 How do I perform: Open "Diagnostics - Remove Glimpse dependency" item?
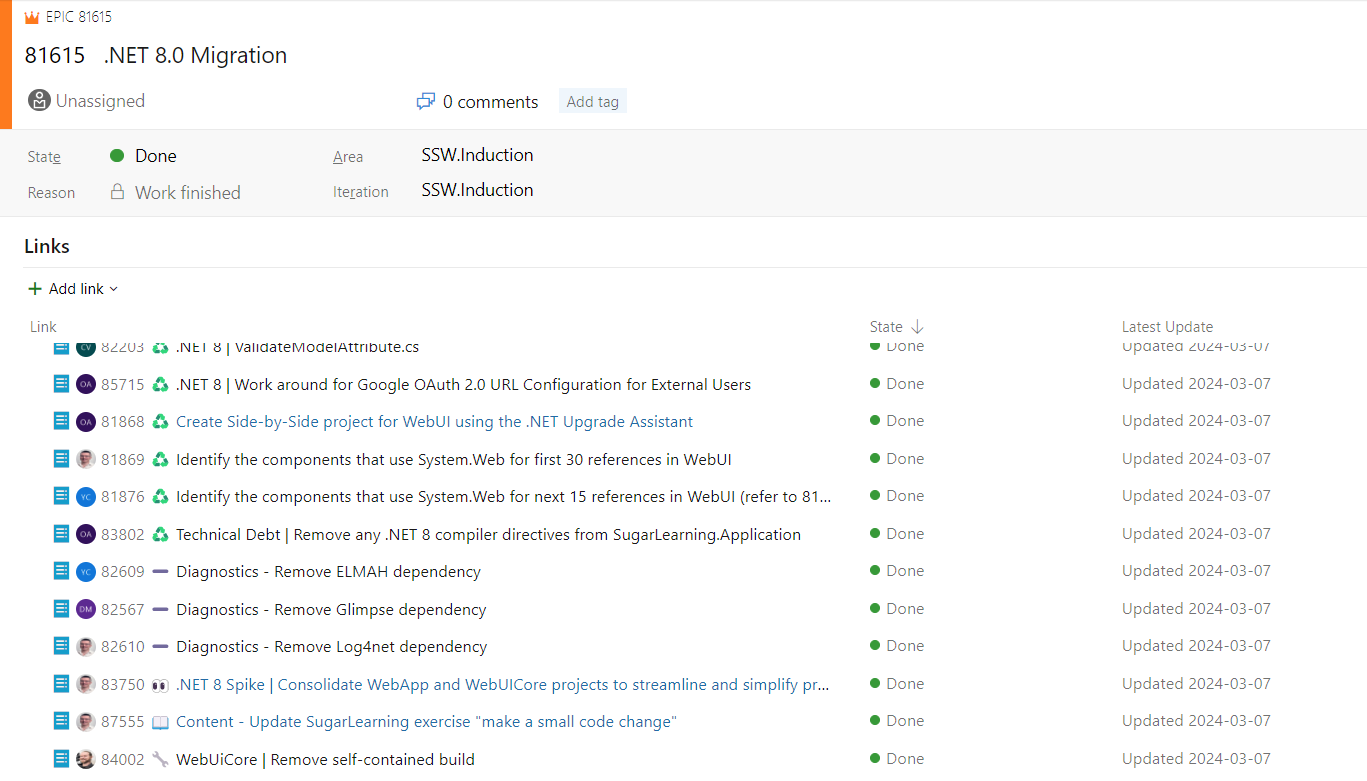pos(331,609)
